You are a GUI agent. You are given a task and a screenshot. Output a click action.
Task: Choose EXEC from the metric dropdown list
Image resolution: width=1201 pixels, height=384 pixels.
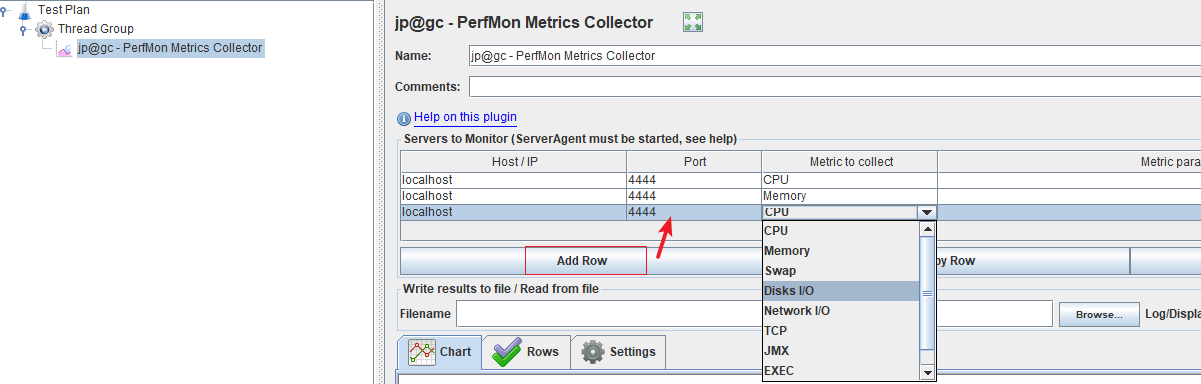840,371
